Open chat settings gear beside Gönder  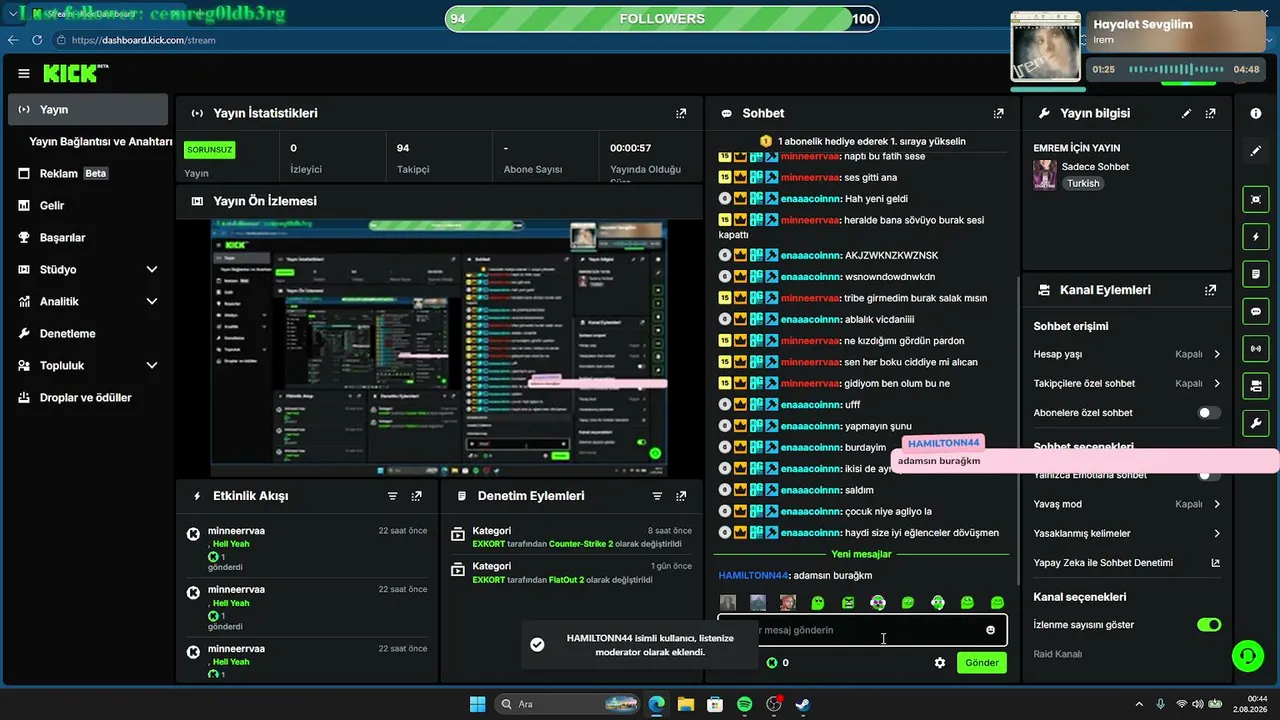click(940, 663)
